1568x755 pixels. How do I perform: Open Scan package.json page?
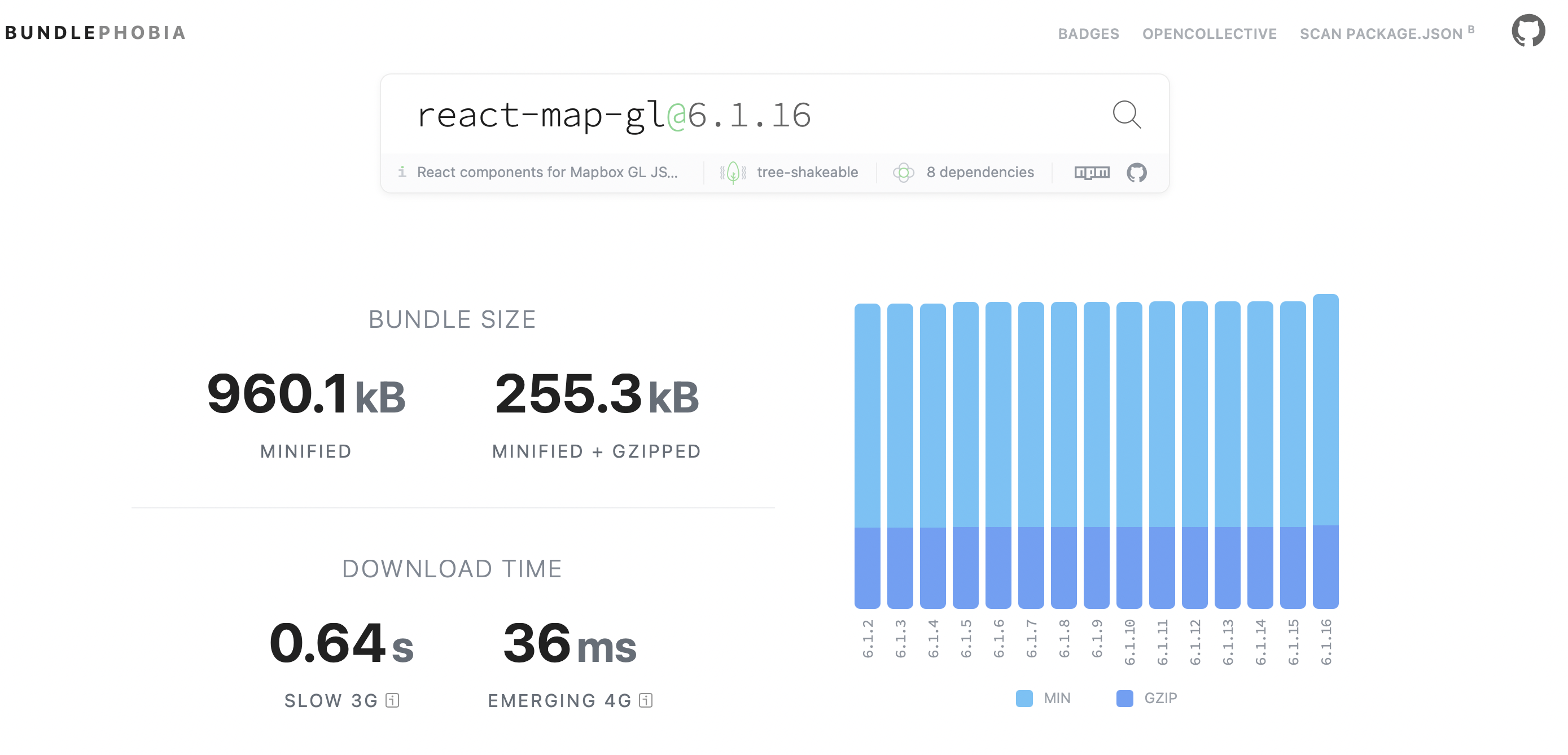coord(1387,33)
